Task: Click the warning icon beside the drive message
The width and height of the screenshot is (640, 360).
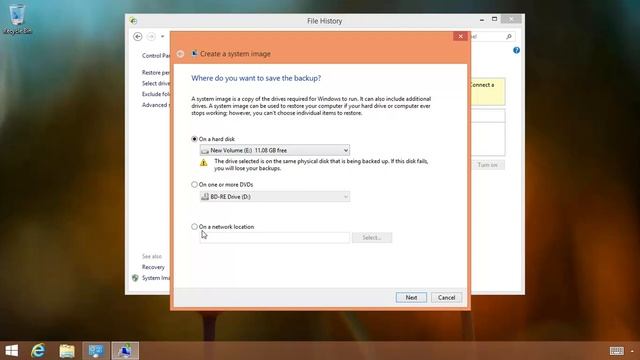Action: click(x=204, y=163)
